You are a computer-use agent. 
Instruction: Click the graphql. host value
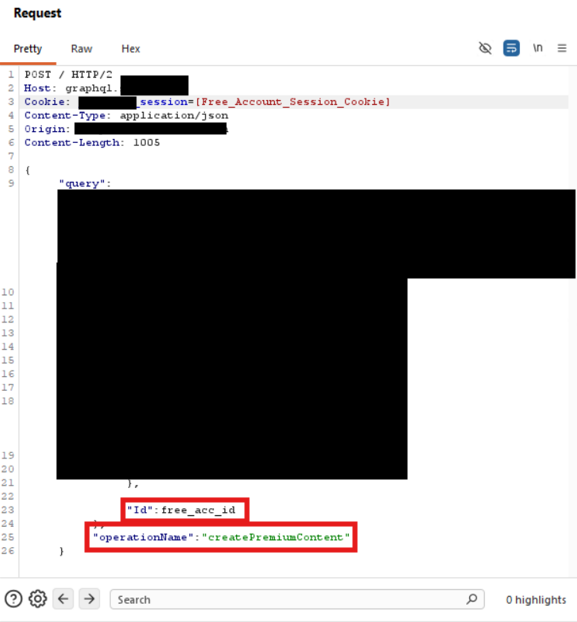click(x=92, y=88)
